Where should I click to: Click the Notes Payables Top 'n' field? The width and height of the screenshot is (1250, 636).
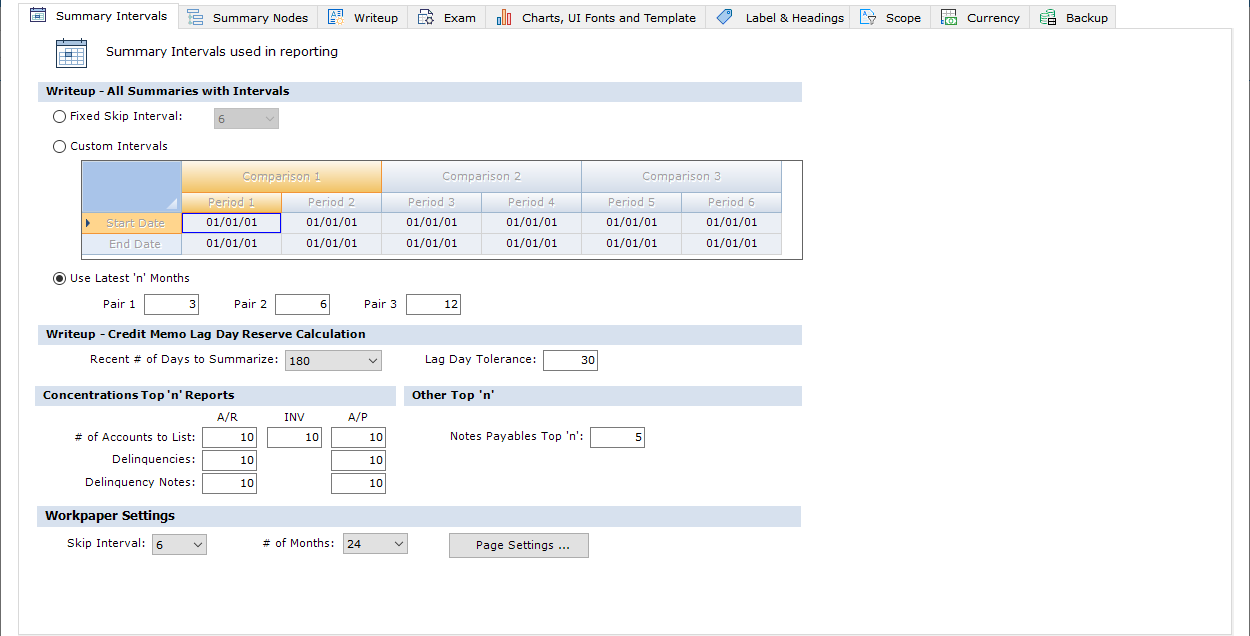[617, 438]
